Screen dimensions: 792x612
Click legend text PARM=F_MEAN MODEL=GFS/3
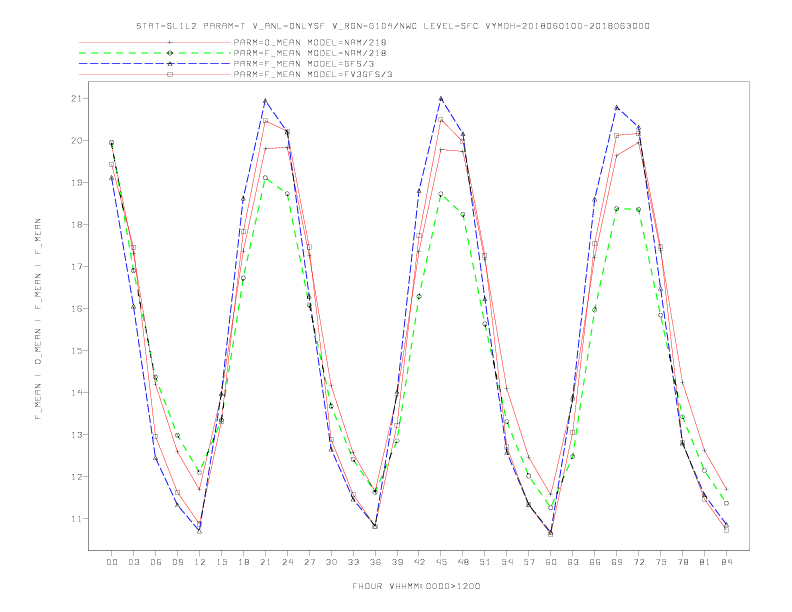(x=304, y=64)
